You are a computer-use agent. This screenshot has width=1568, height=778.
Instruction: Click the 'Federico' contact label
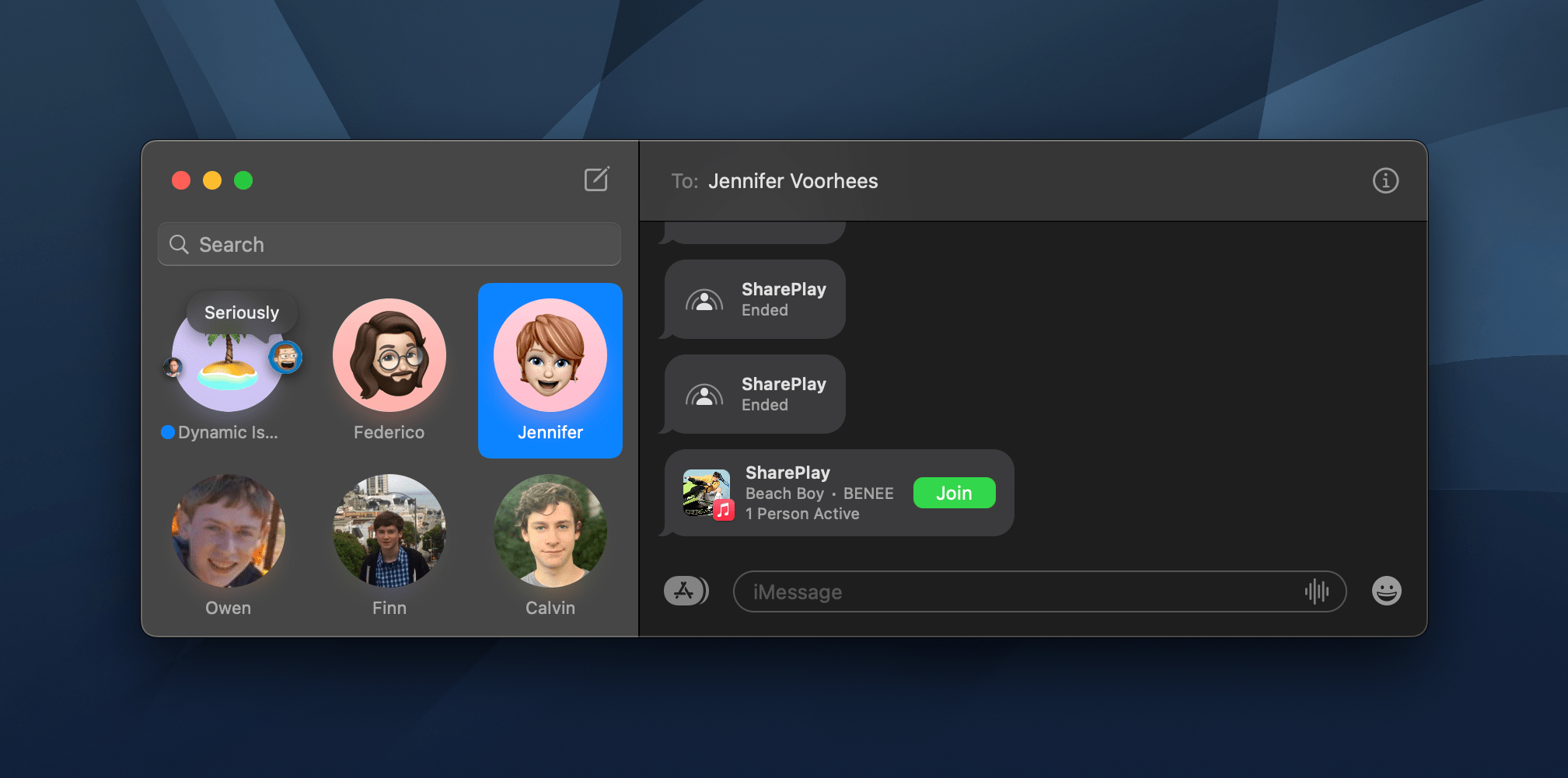pyautogui.click(x=389, y=432)
